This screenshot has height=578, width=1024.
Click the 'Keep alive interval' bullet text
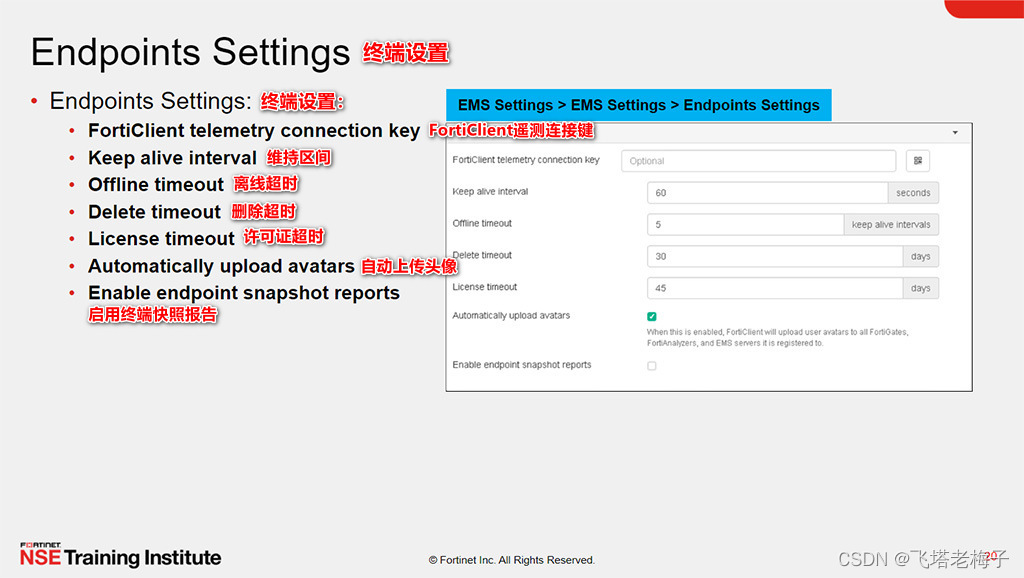click(x=172, y=158)
